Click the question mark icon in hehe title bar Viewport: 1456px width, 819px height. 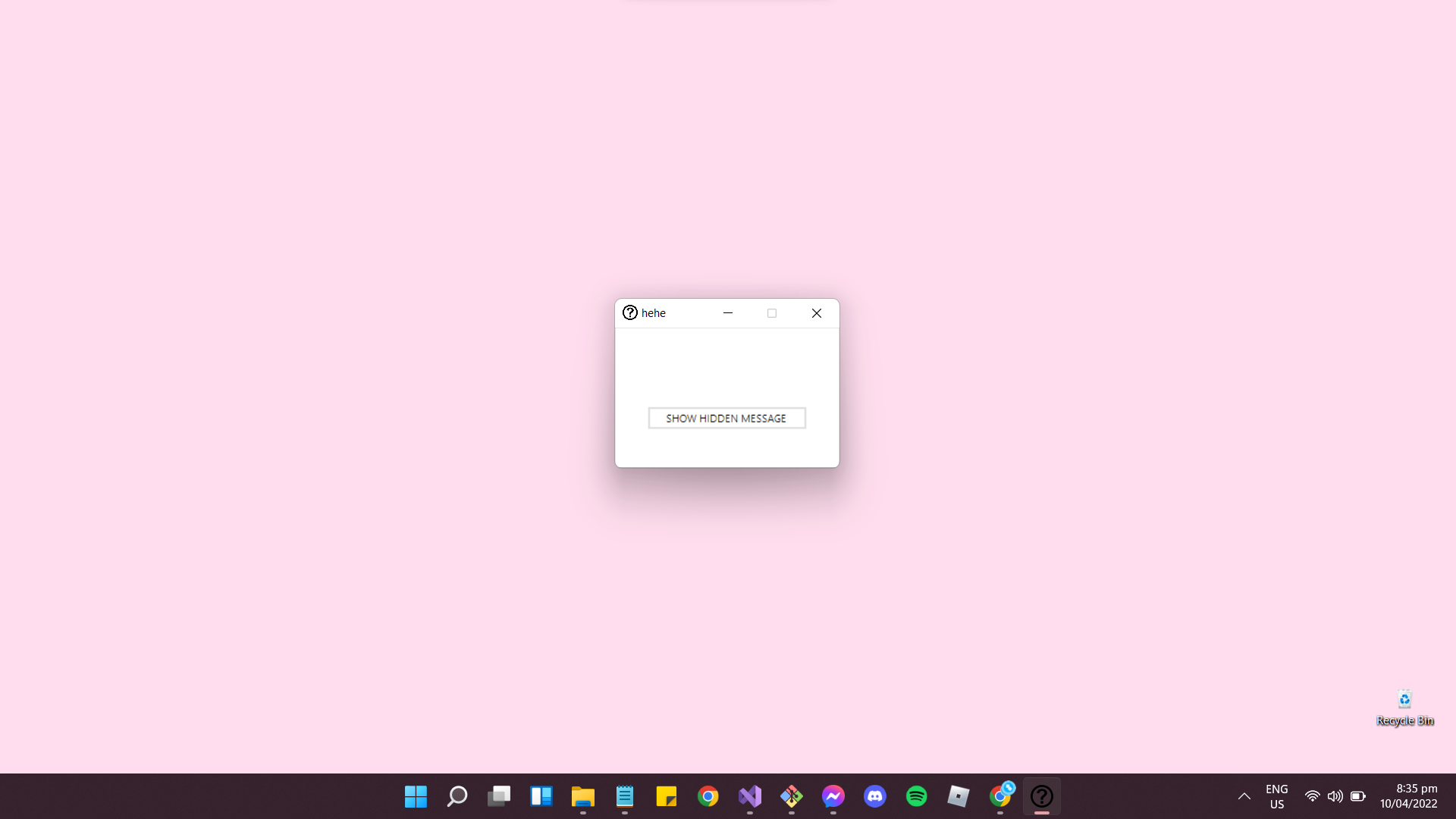click(x=630, y=312)
